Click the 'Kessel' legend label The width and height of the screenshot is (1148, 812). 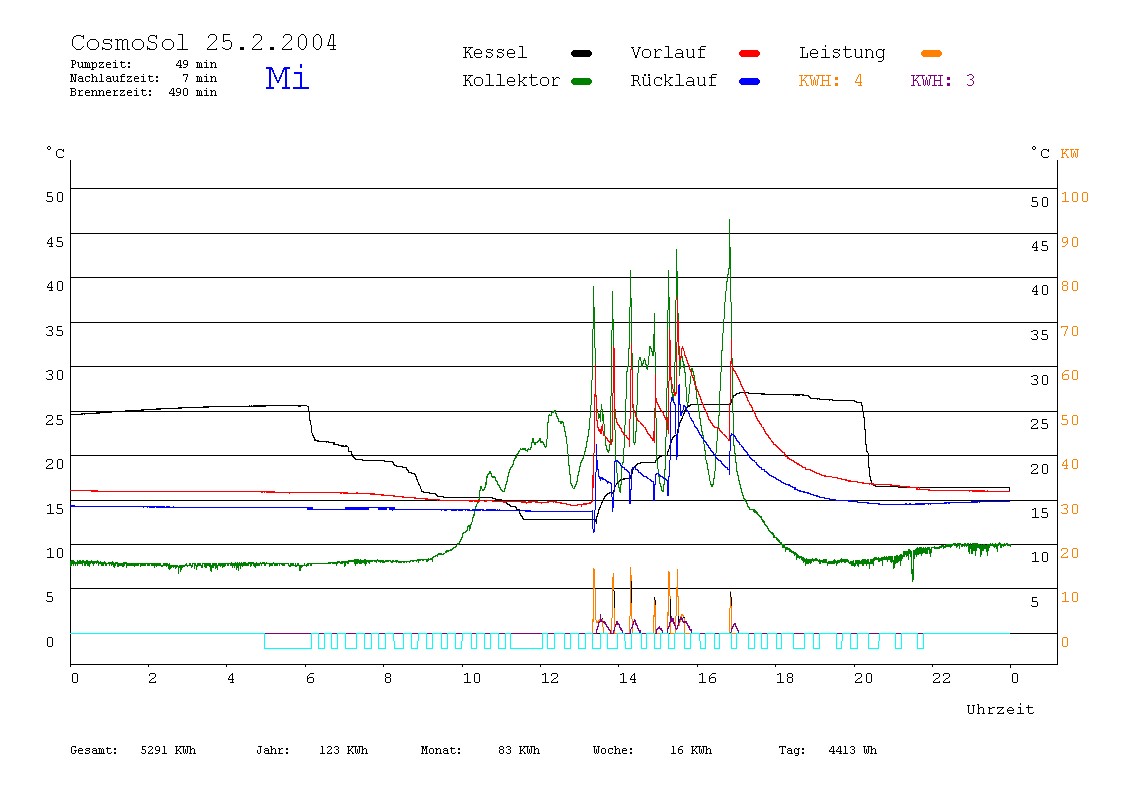tap(494, 53)
